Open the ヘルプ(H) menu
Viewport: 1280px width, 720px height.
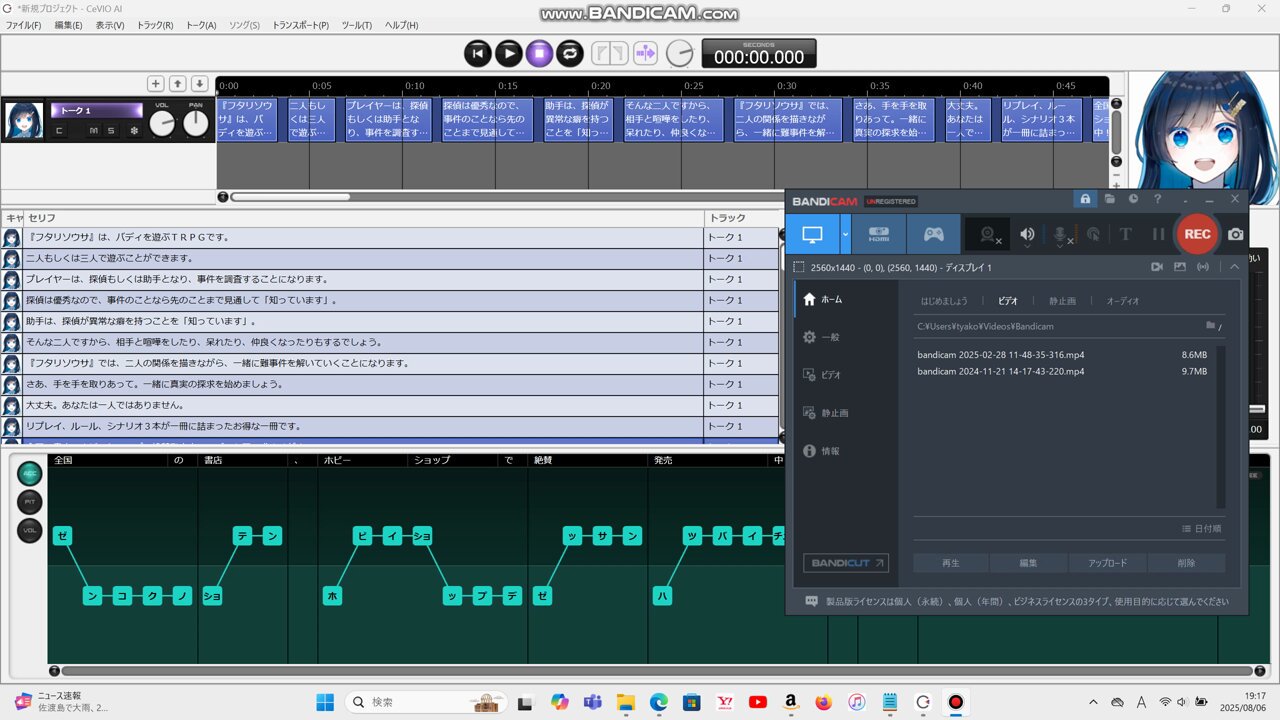pos(402,25)
